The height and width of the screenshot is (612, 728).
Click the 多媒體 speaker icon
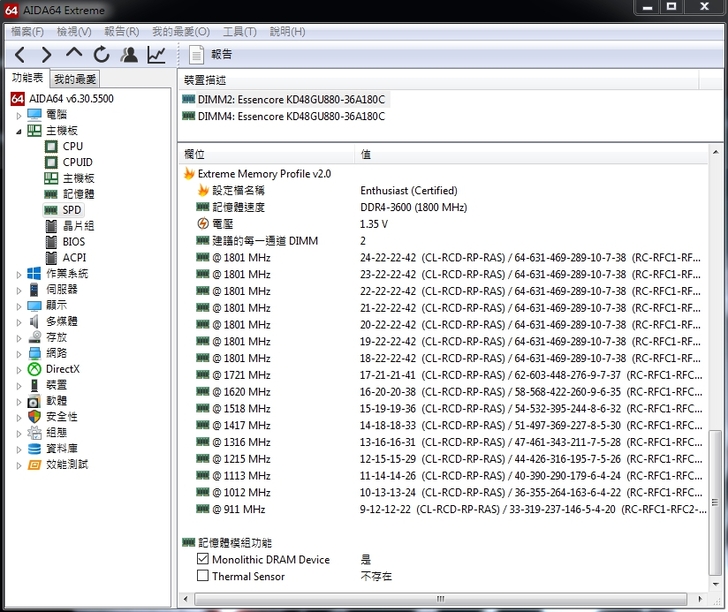(34, 321)
